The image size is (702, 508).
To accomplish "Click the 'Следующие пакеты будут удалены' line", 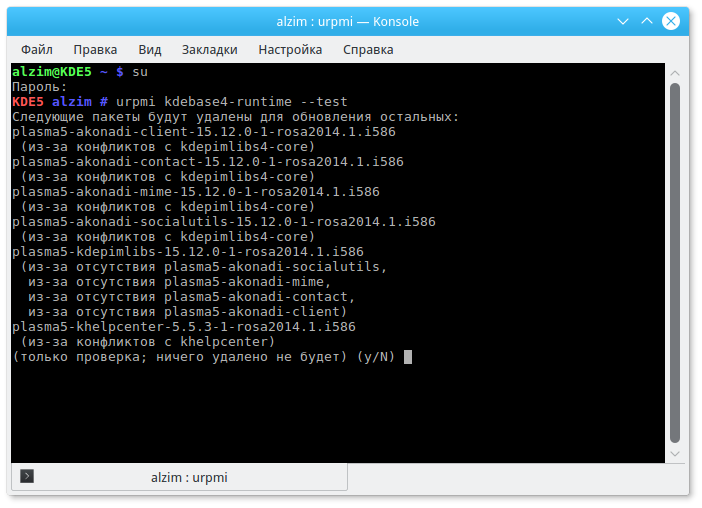I will pyautogui.click(x=235, y=117).
